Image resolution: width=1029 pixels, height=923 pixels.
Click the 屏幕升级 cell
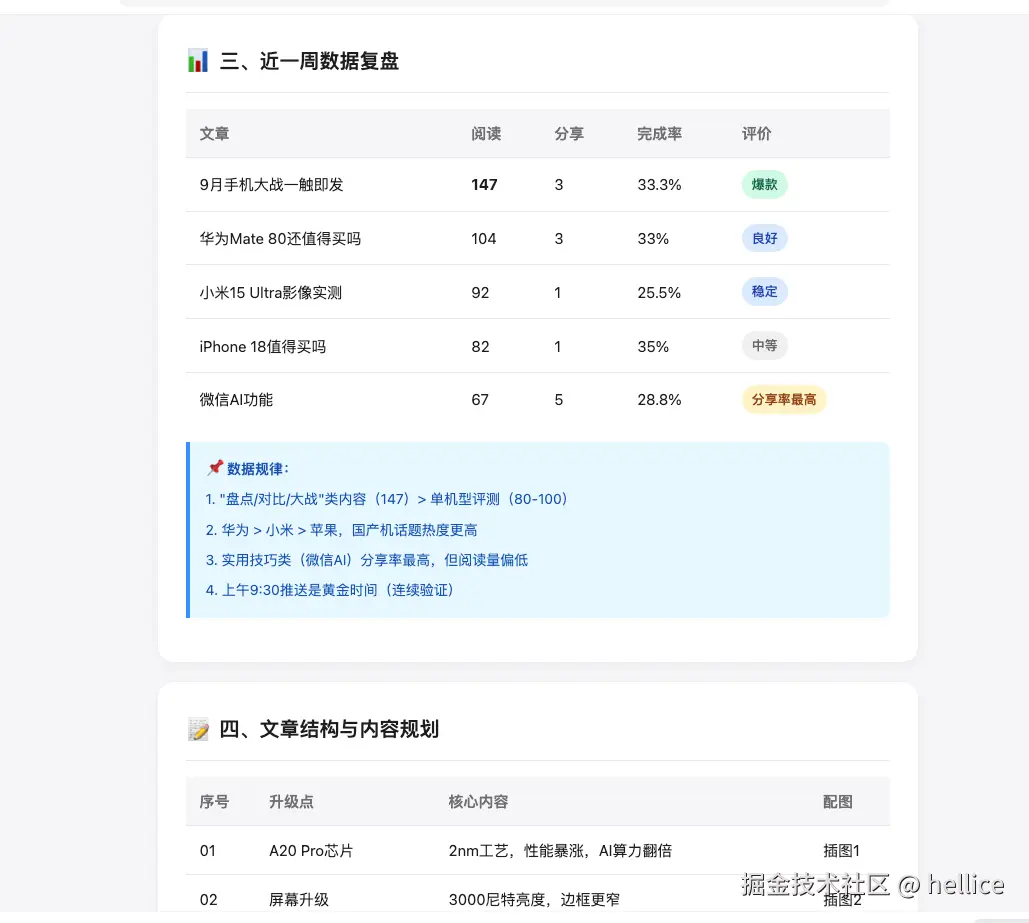tap(299, 900)
